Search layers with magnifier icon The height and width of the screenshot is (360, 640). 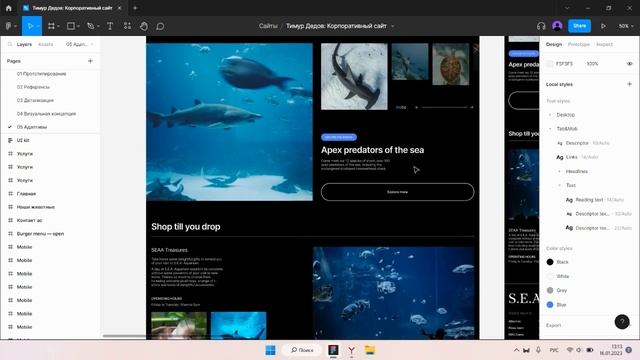10,44
